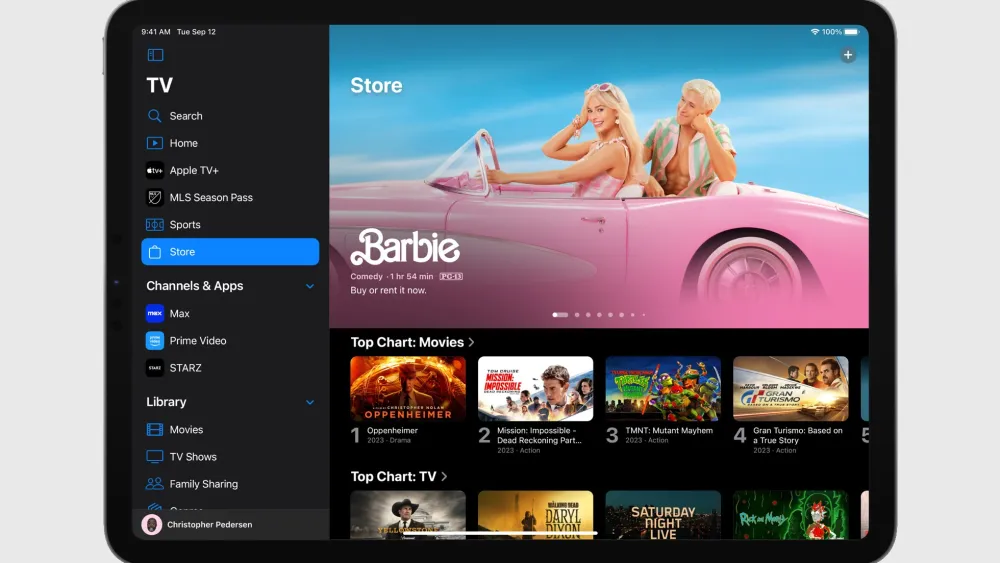
Task: Open the Max channel icon
Action: pos(155,313)
